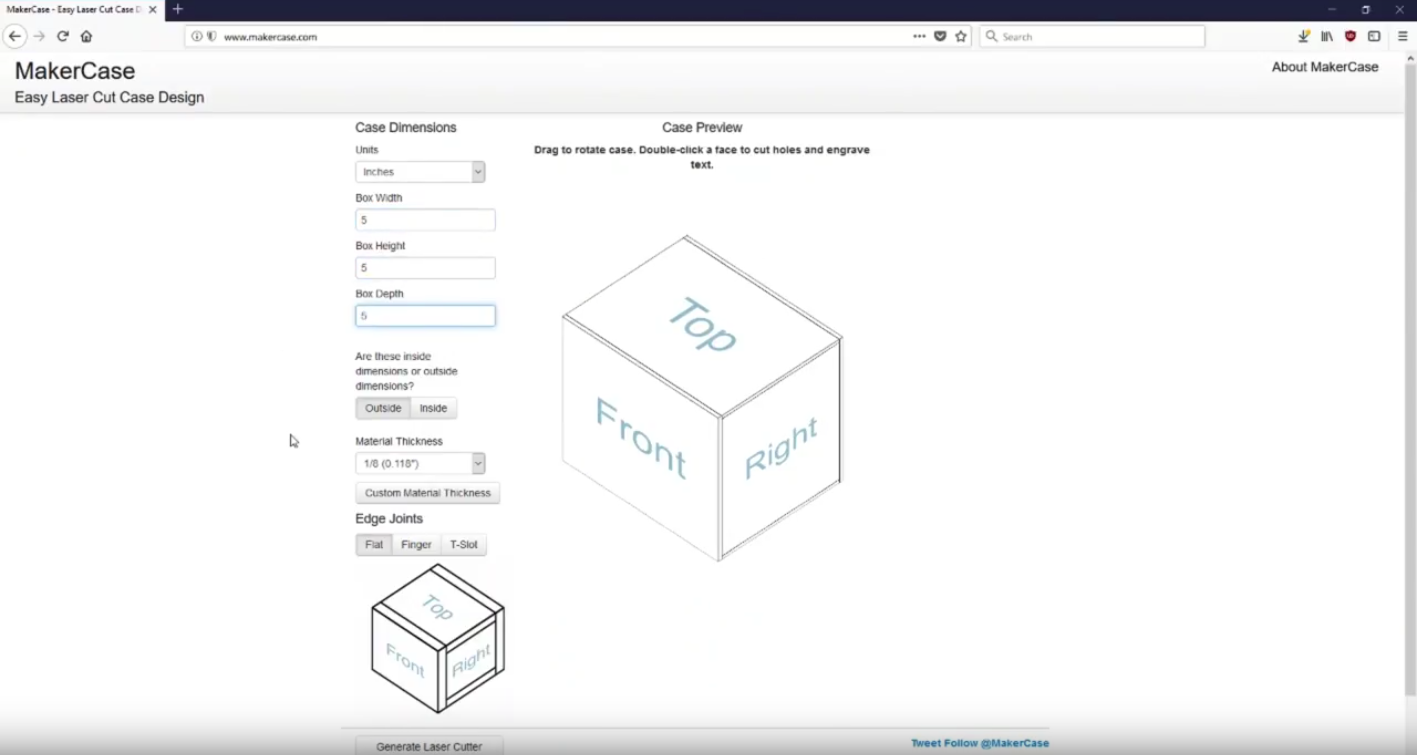Edit the Box Width field
1417x755 pixels.
[x=425, y=220]
